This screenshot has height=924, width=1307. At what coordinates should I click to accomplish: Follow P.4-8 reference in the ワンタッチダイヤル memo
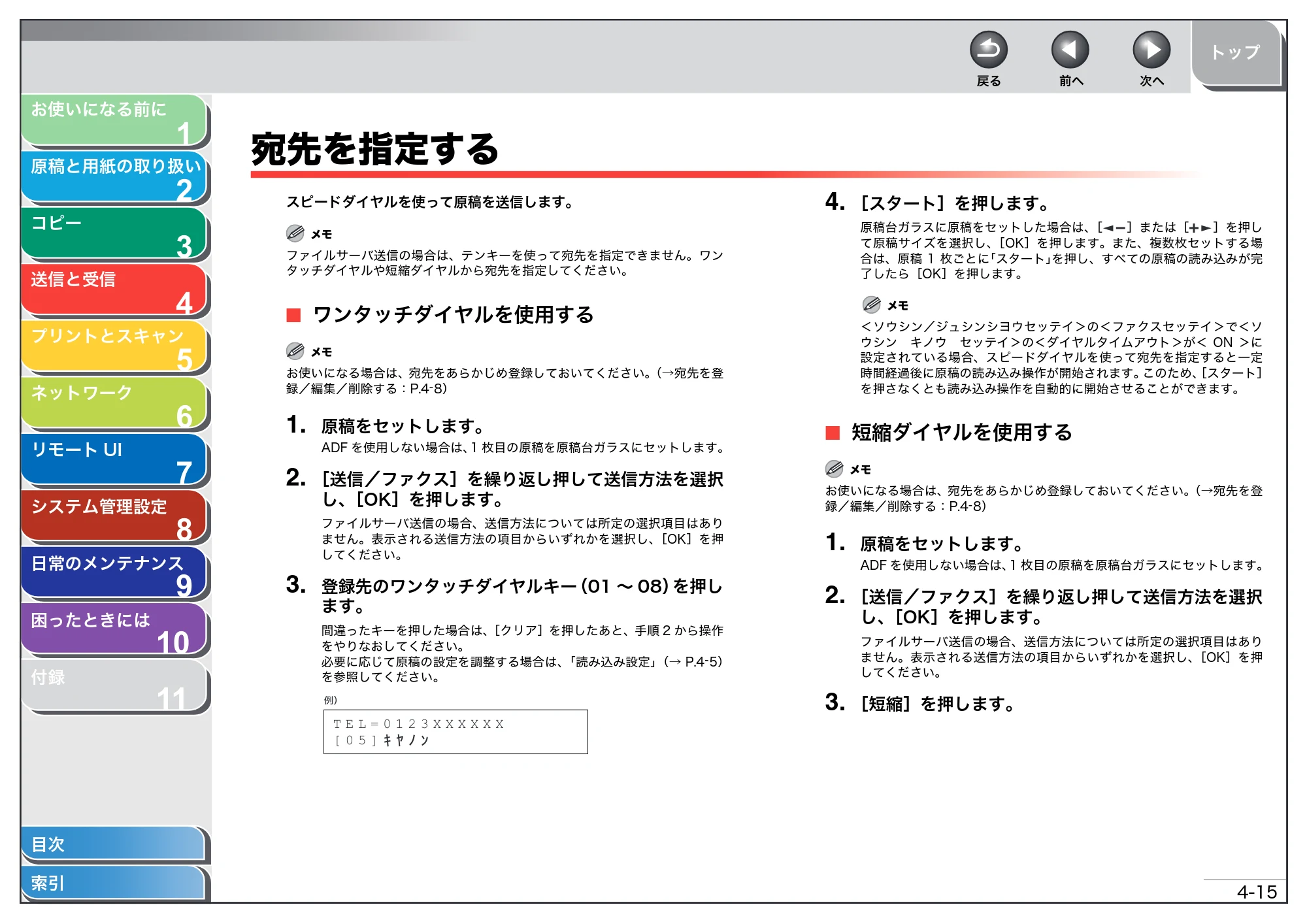pos(428,389)
